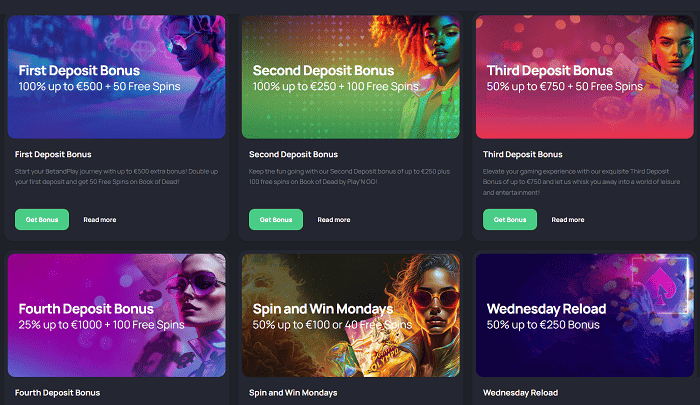Click the Spin and Win Mondays title
Screen dimensions: 700x405
pos(293,393)
